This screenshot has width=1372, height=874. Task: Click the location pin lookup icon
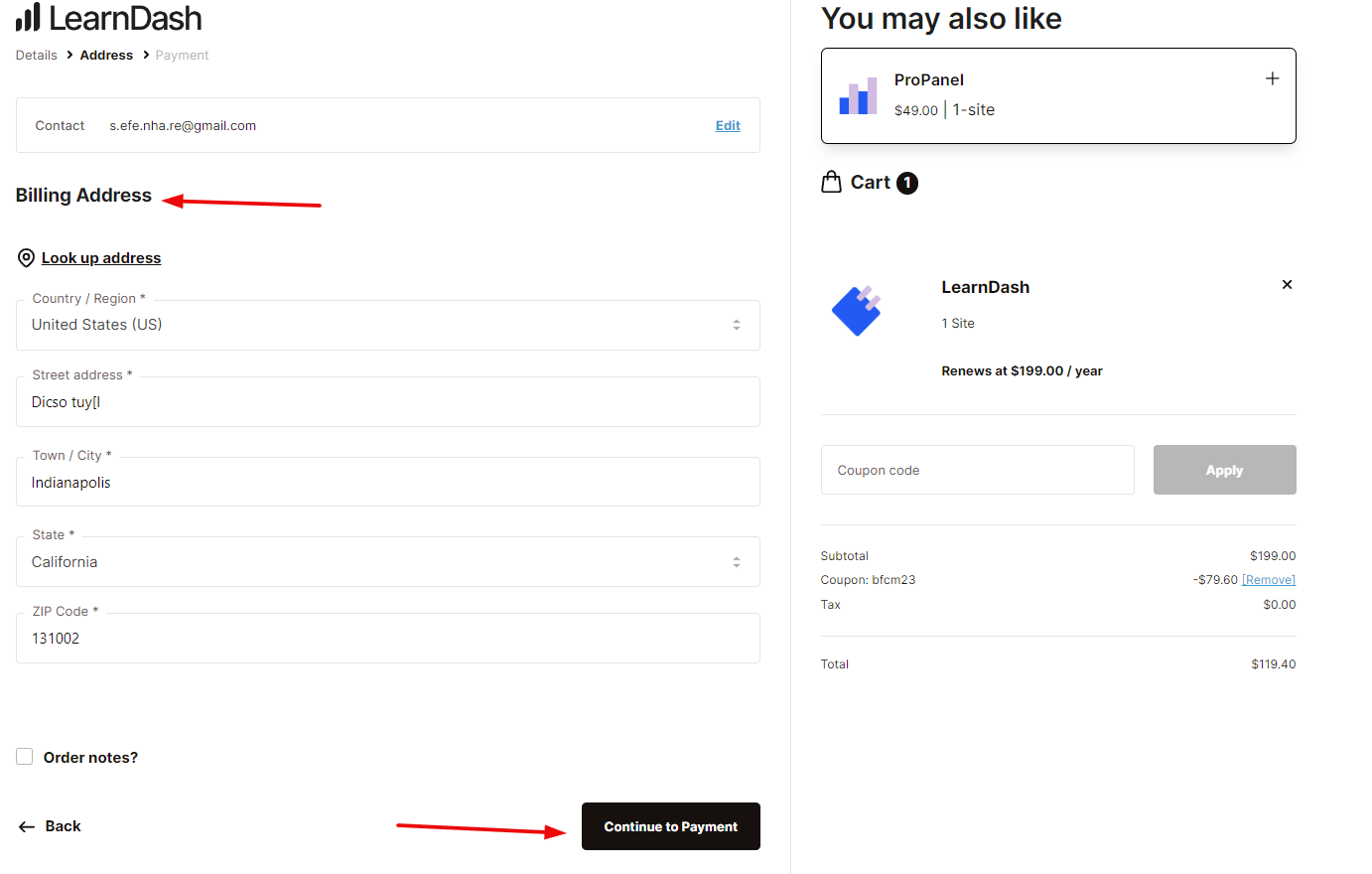pos(27,258)
